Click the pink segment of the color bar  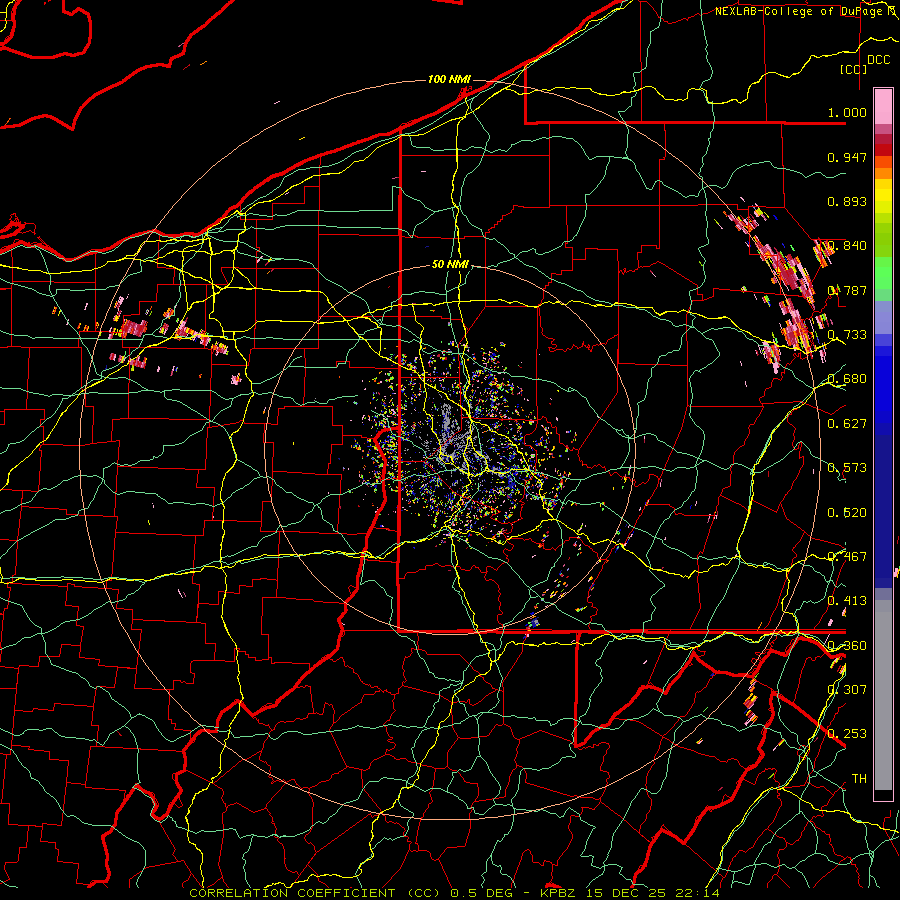pos(883,106)
